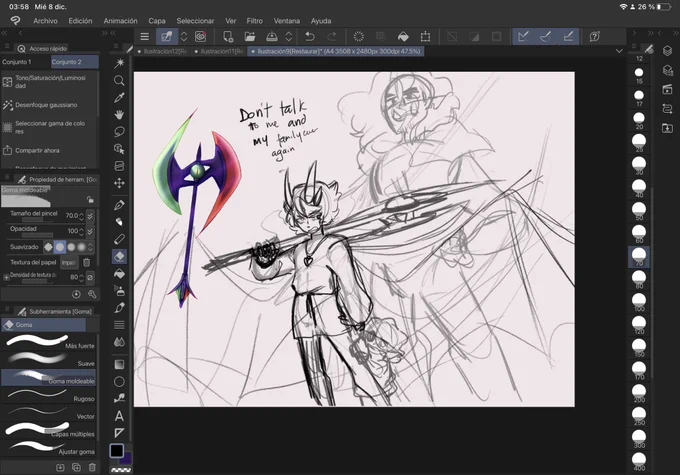Image resolution: width=680 pixels, height=475 pixels.
Task: Select the Operation object cube tool
Action: [x=119, y=149]
